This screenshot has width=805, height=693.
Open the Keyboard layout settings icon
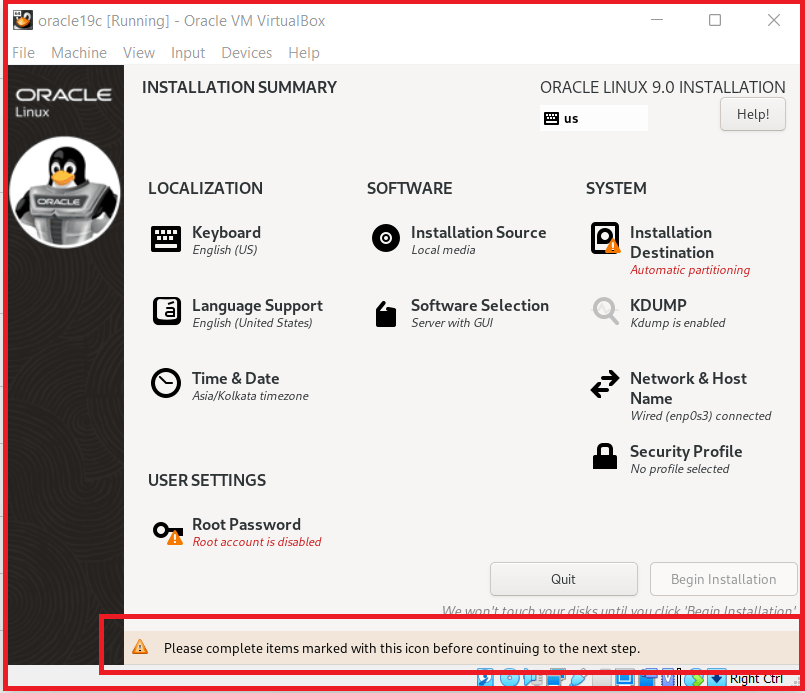pos(165,239)
